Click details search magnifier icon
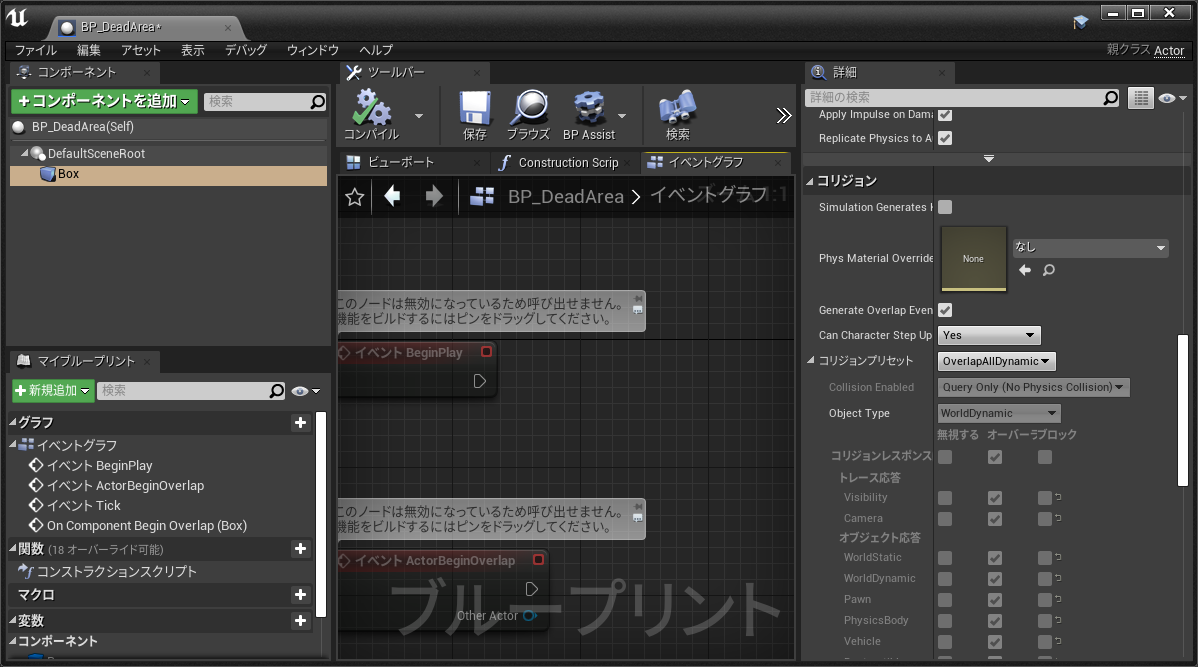Viewport: 1198px width, 667px height. click(1111, 97)
